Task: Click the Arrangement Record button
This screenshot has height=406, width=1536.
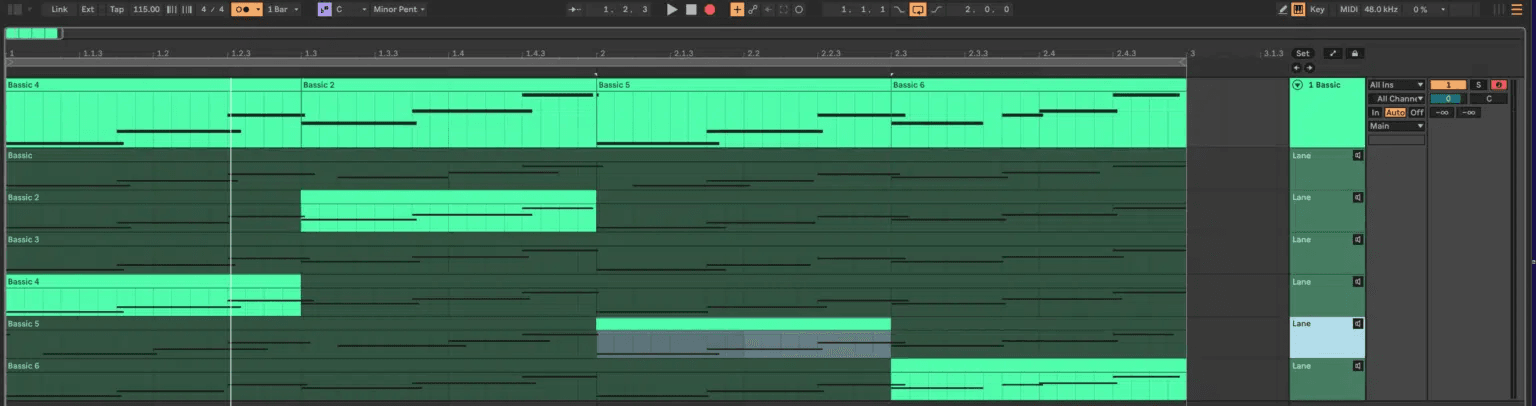Action: (x=710, y=9)
